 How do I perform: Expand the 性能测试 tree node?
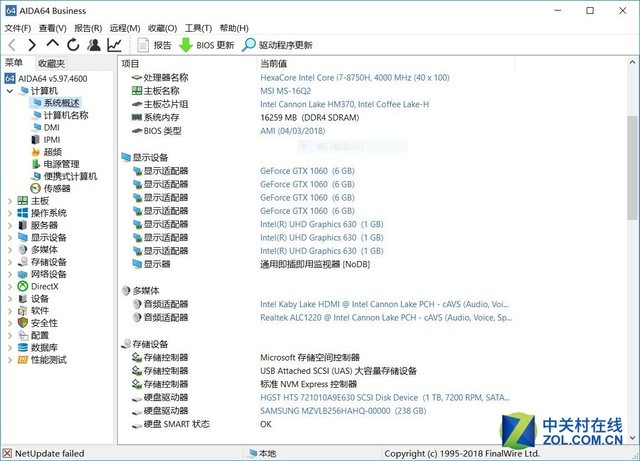[x=11, y=360]
